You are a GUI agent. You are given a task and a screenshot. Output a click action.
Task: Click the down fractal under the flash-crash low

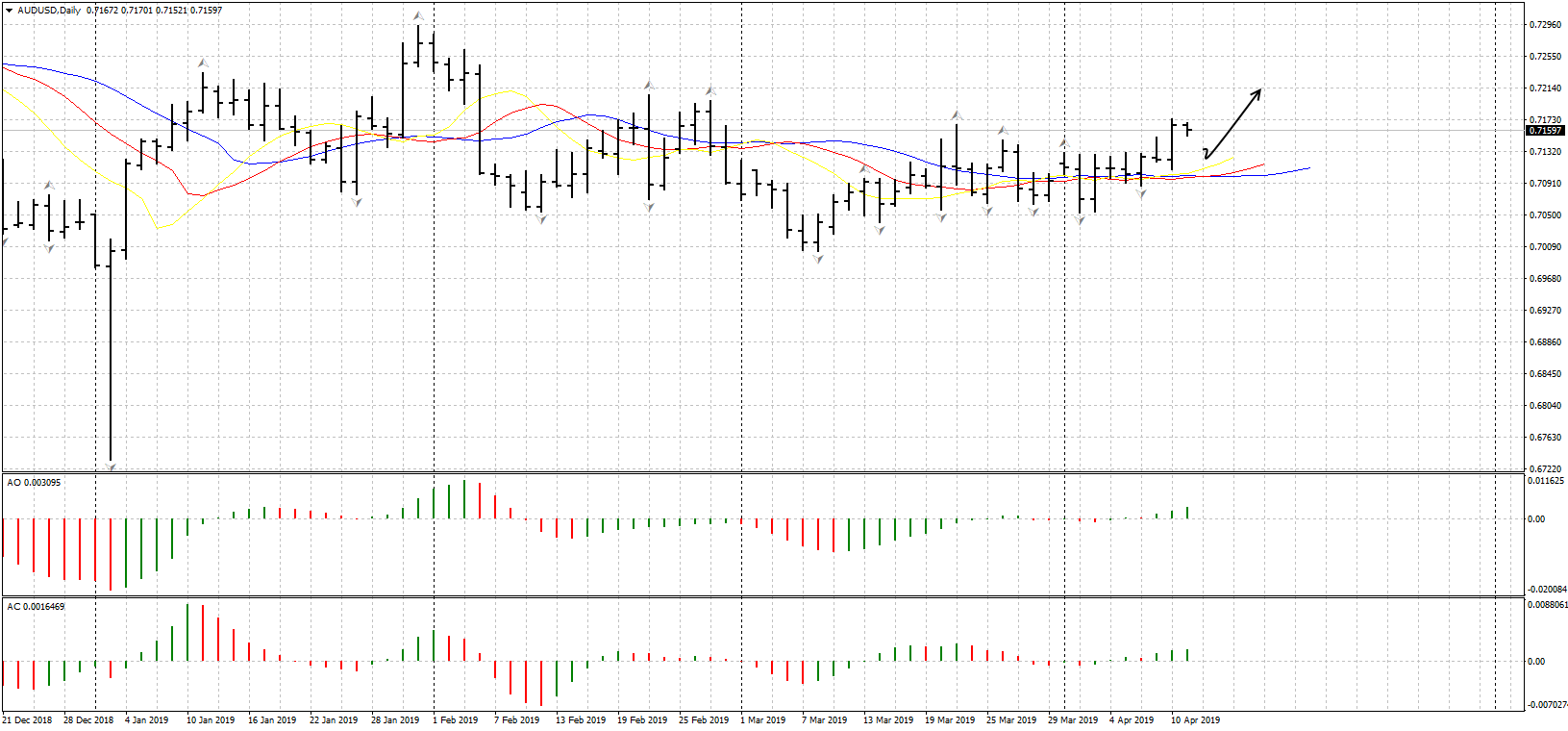click(111, 467)
